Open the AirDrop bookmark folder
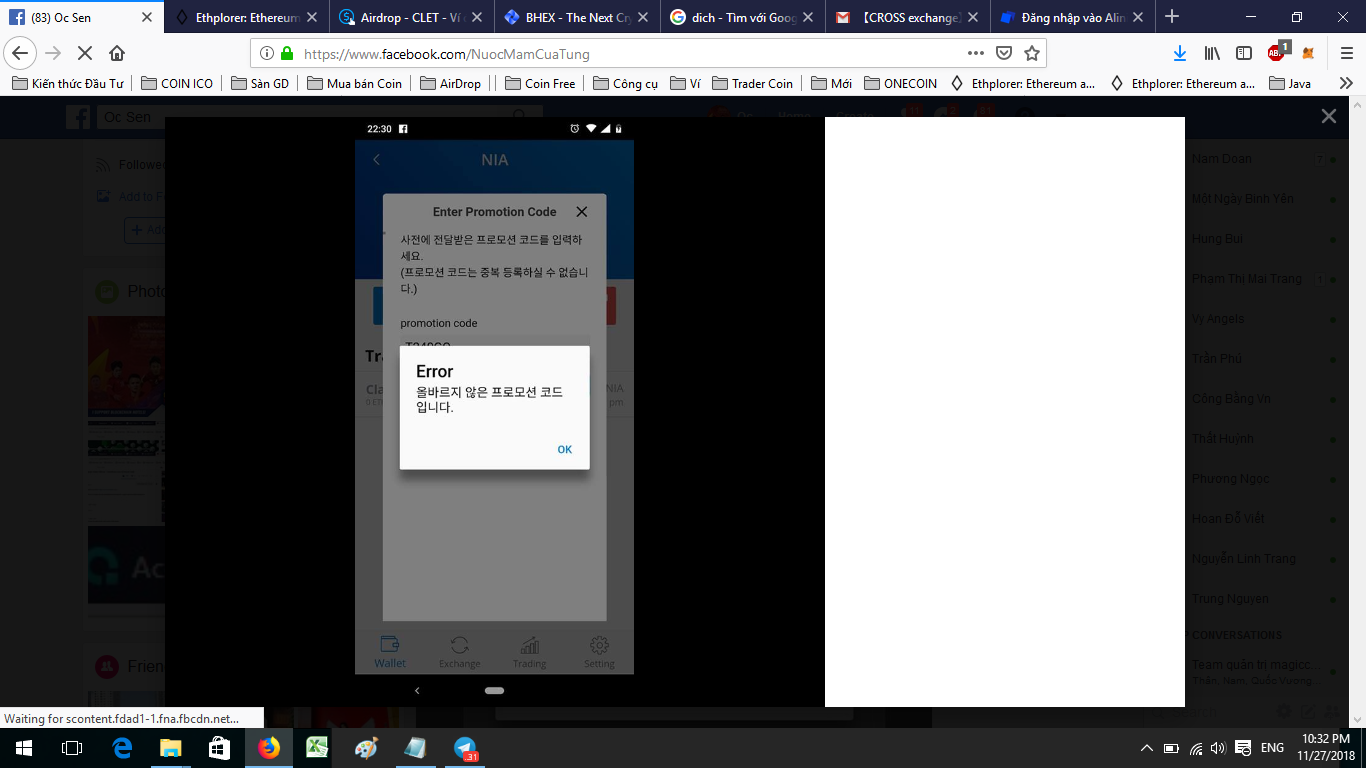The width and height of the screenshot is (1366, 768). pos(450,84)
